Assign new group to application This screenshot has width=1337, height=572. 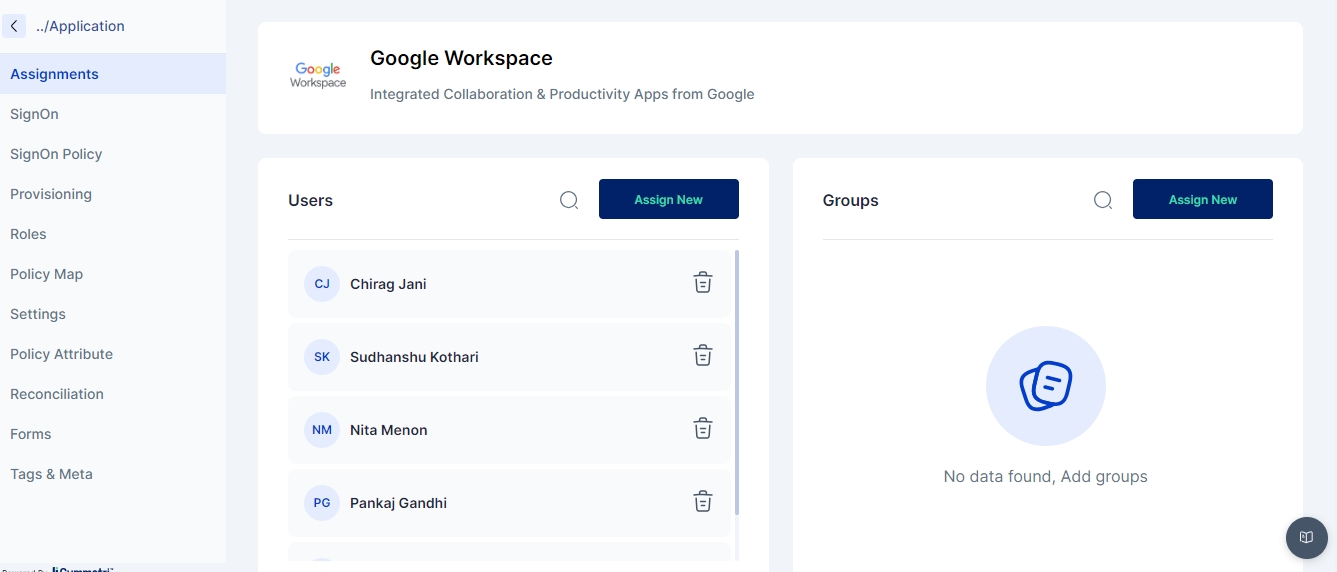pyautogui.click(x=1202, y=199)
